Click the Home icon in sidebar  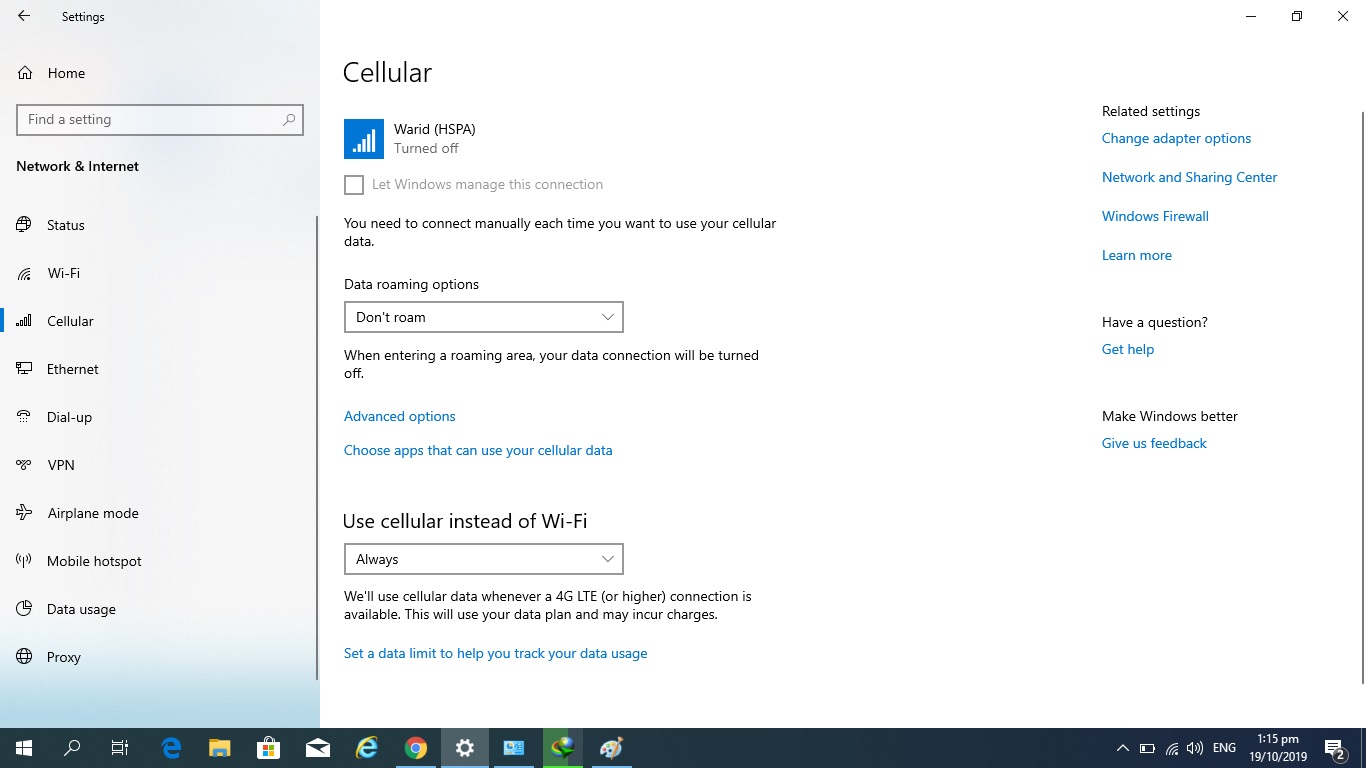(x=26, y=73)
